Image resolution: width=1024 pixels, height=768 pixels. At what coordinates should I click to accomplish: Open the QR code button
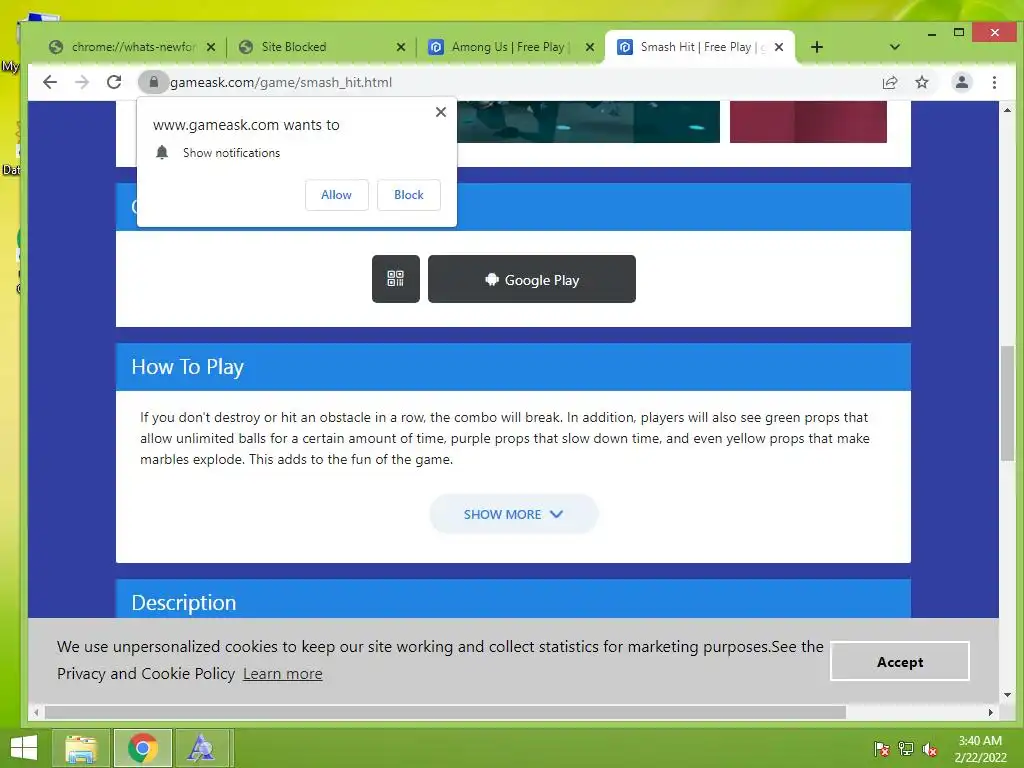pos(396,279)
